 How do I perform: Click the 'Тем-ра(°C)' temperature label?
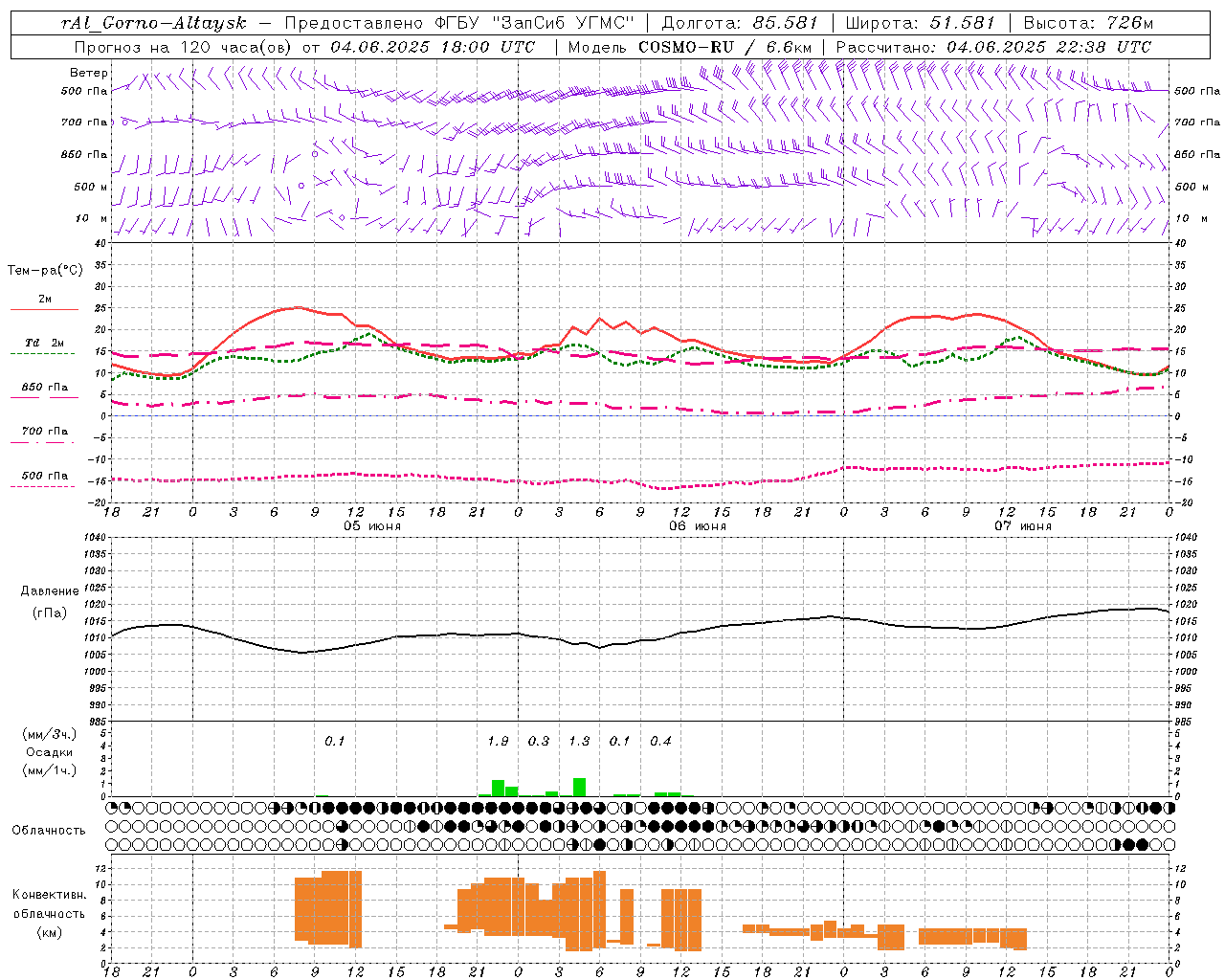click(45, 271)
